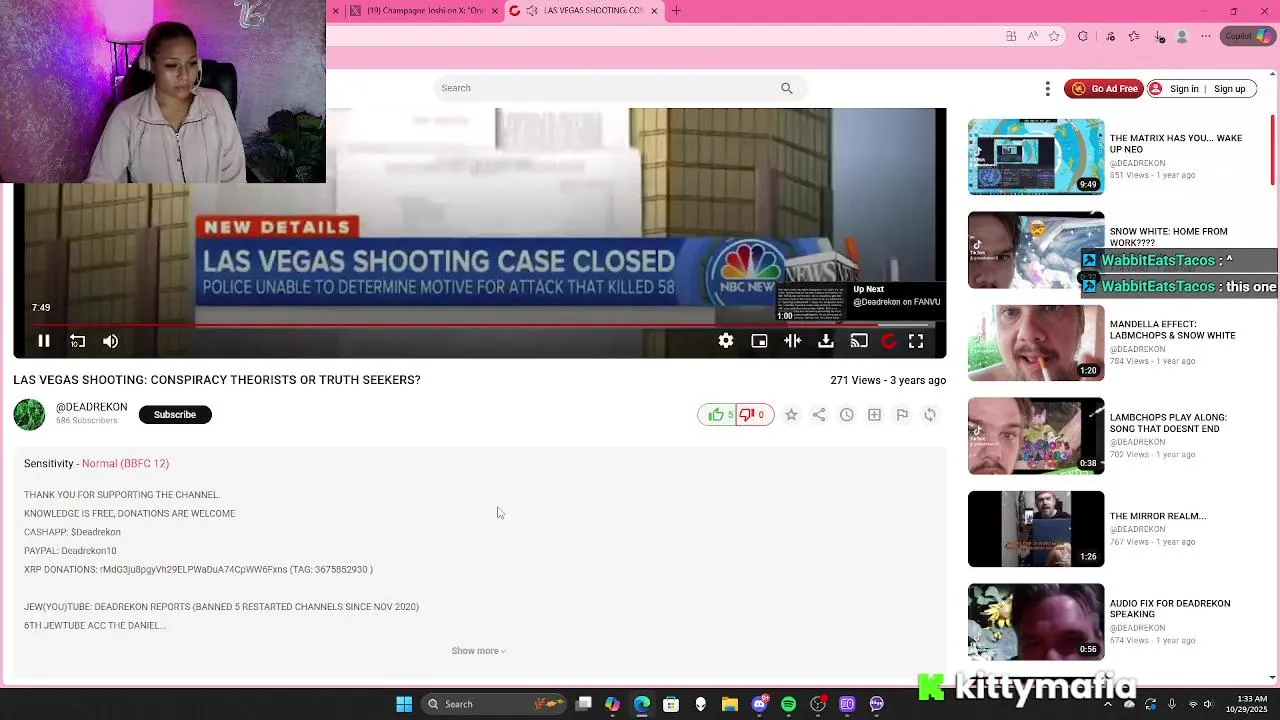Screen dimensions: 1280x720
Task: Open a new browser tab
Action: click(676, 11)
